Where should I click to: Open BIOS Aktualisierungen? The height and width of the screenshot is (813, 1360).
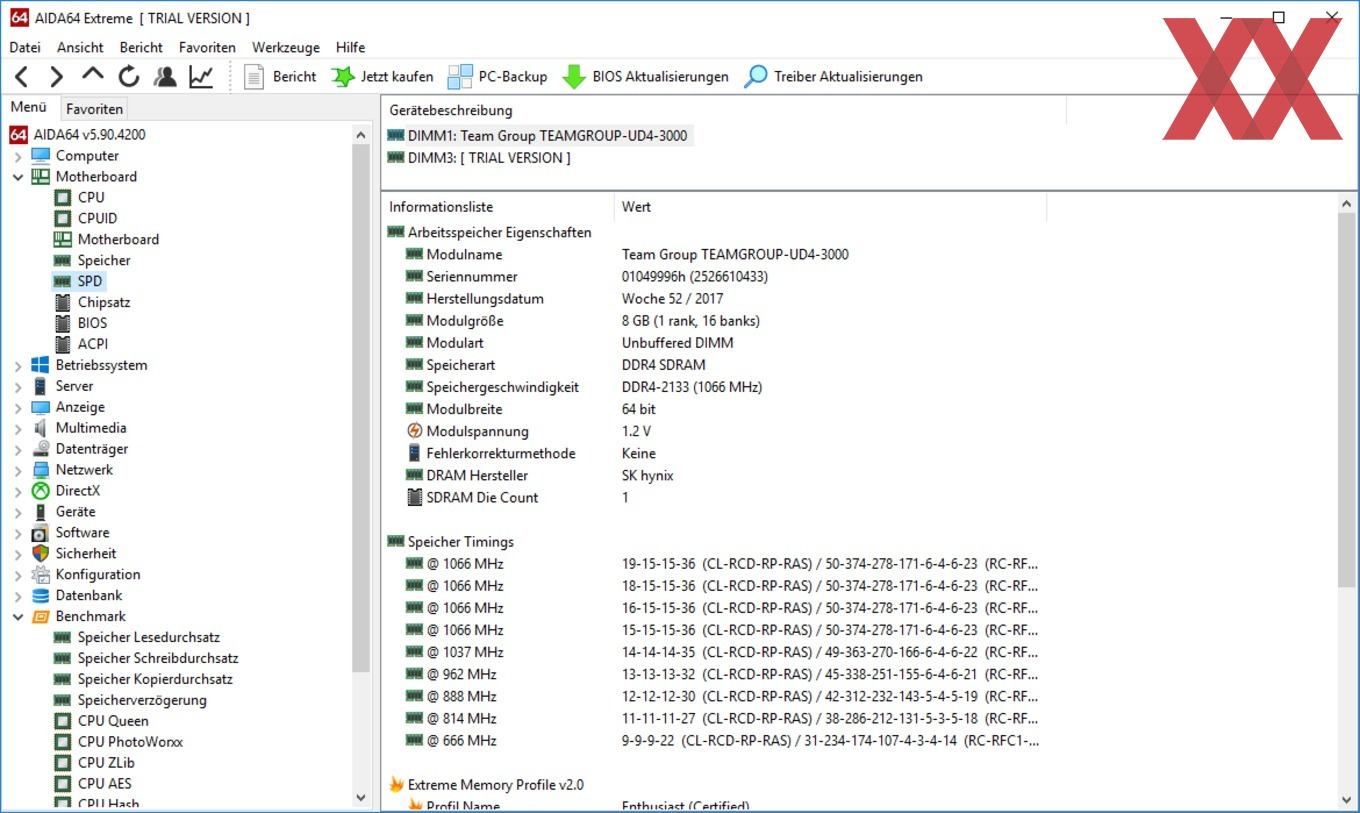645,77
